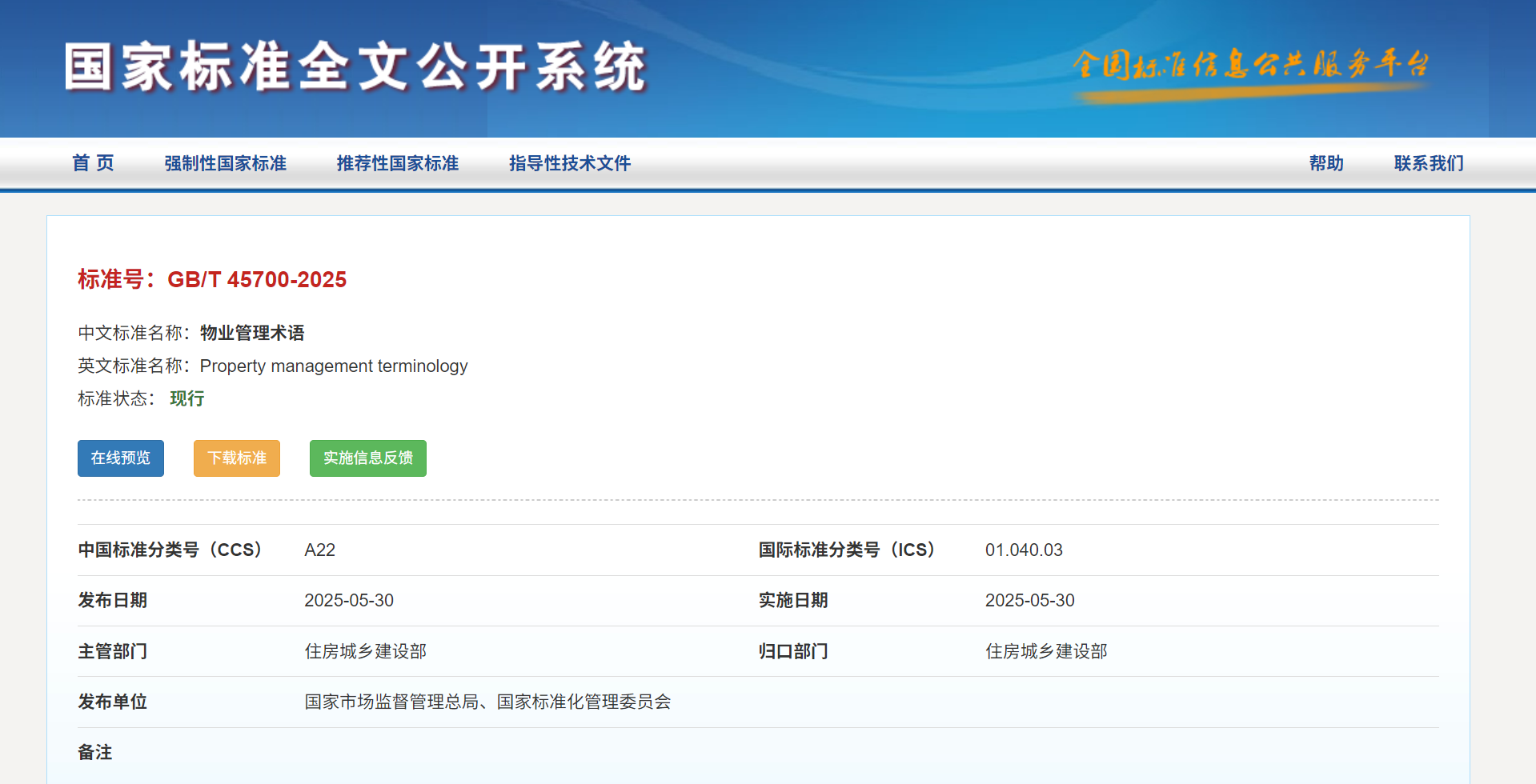Click the 实施日期 row label
1536x784 pixels.
tap(792, 600)
